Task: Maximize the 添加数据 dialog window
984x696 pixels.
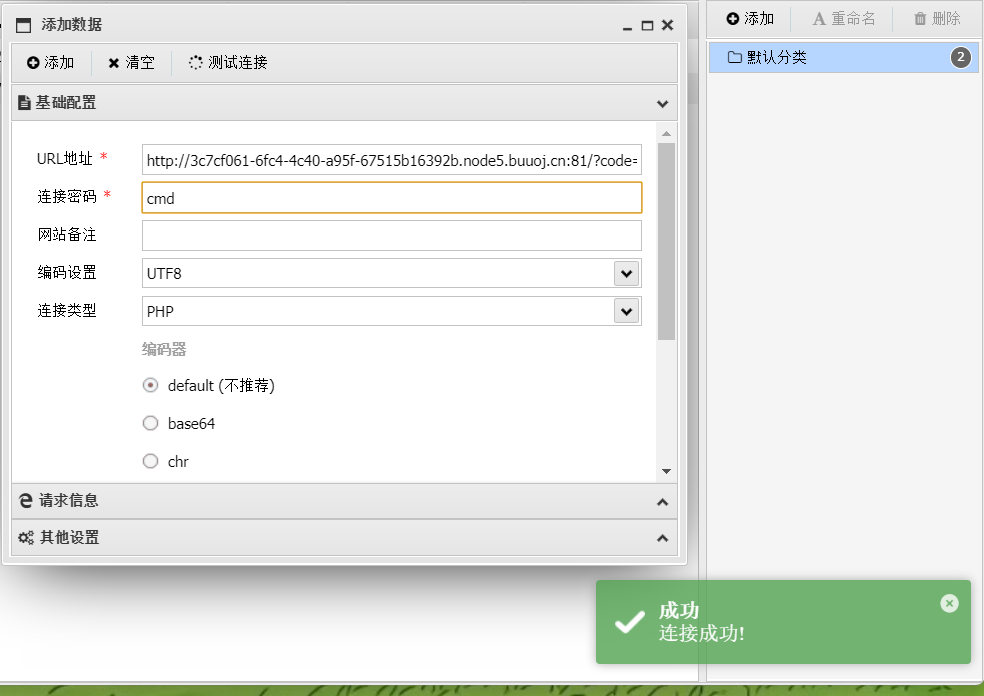Action: click(647, 25)
